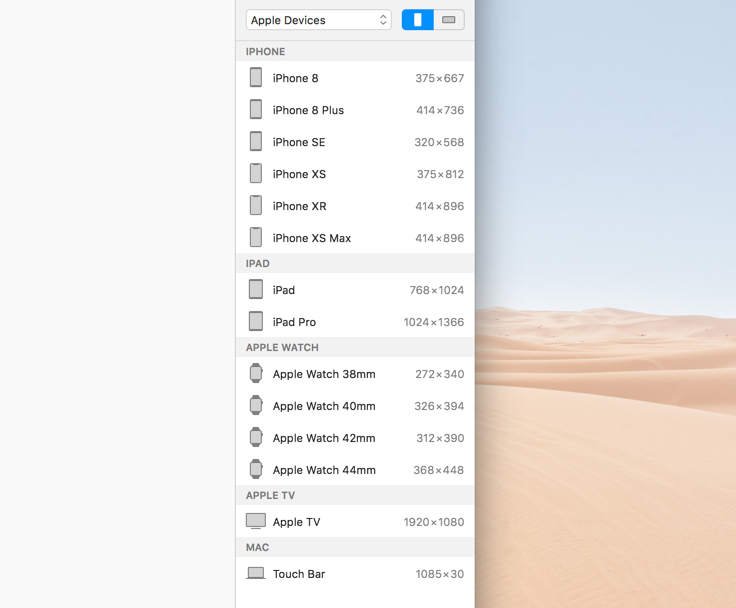Click the iPad device icon
Image resolution: width=736 pixels, height=608 pixels.
(x=256, y=290)
